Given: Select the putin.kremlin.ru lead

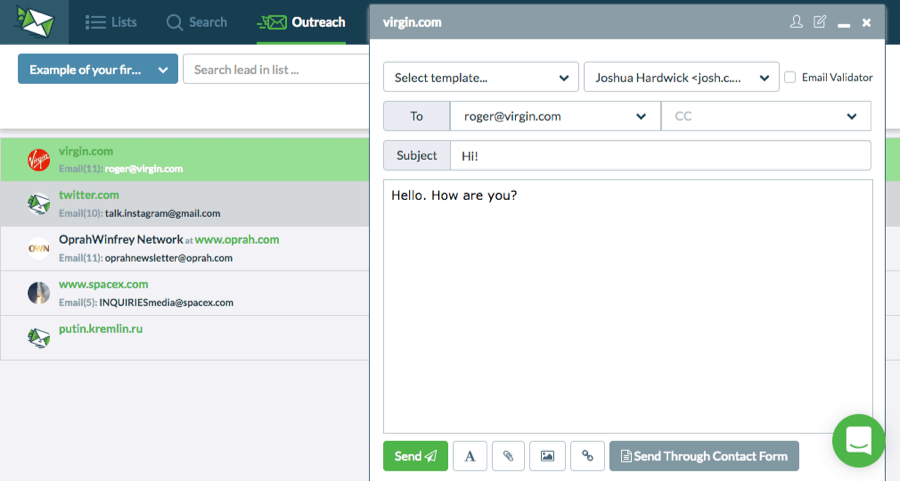Looking at the screenshot, I should pyautogui.click(x=185, y=338).
